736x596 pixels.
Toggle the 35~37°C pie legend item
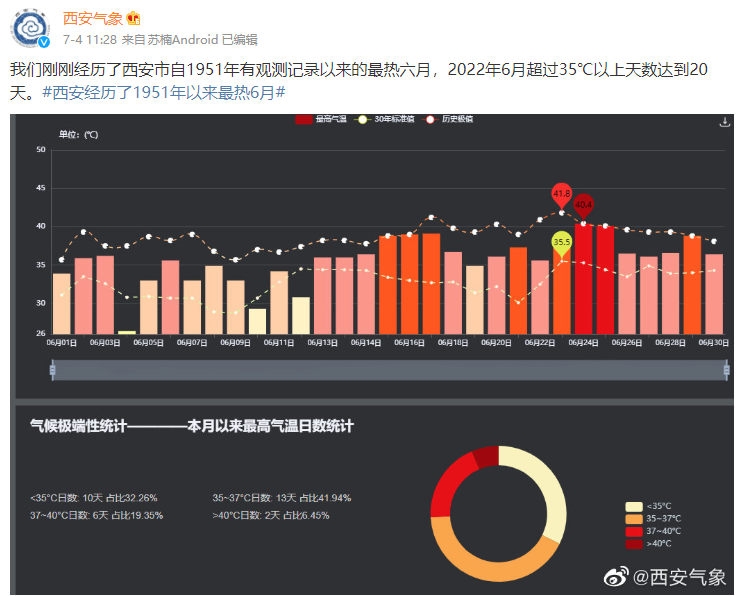tap(653, 519)
